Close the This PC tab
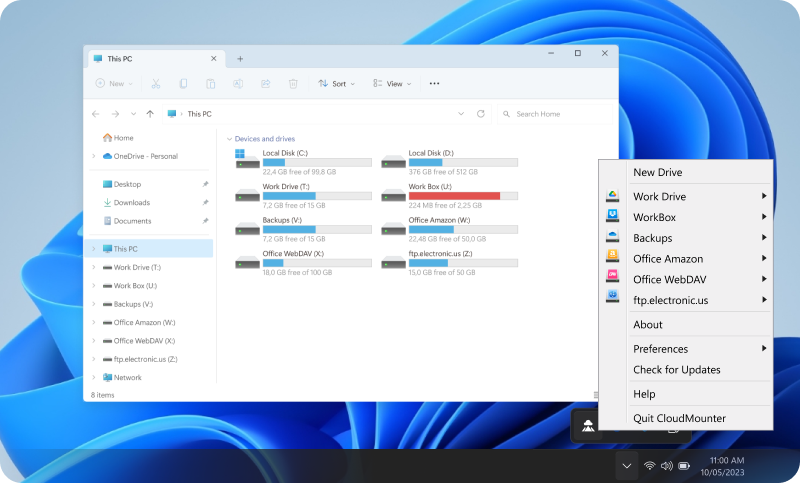800x483 pixels. (x=214, y=59)
